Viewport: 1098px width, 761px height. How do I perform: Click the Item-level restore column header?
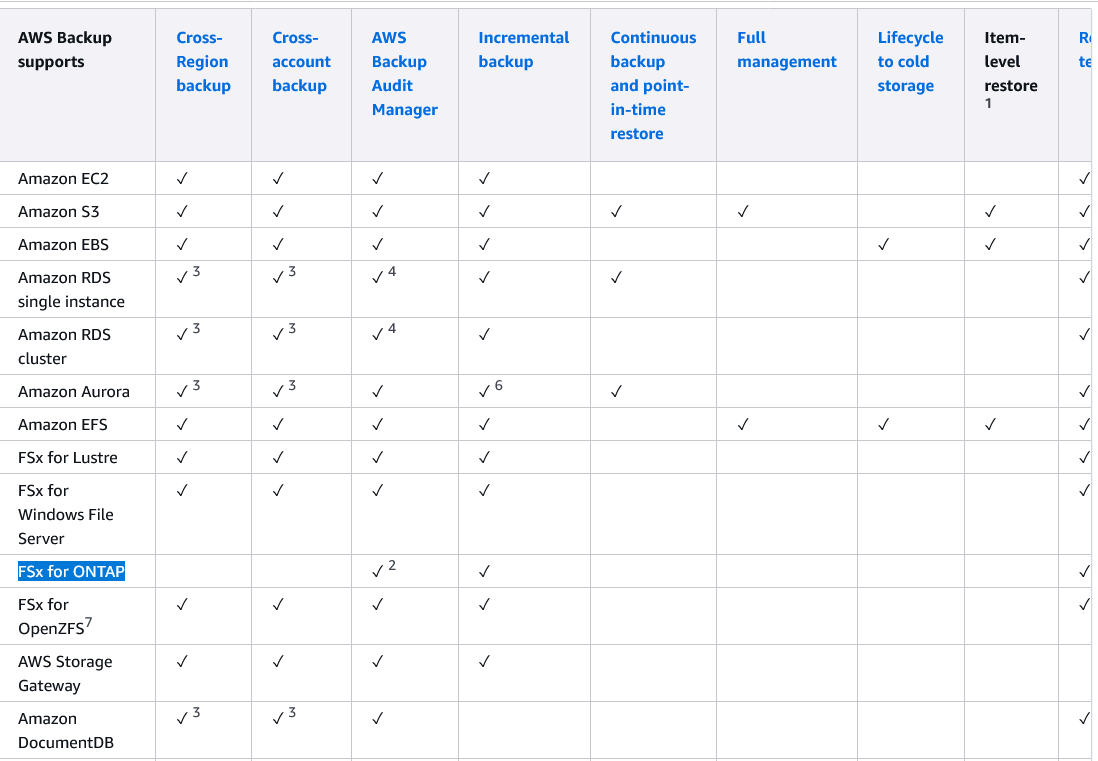coord(1010,62)
